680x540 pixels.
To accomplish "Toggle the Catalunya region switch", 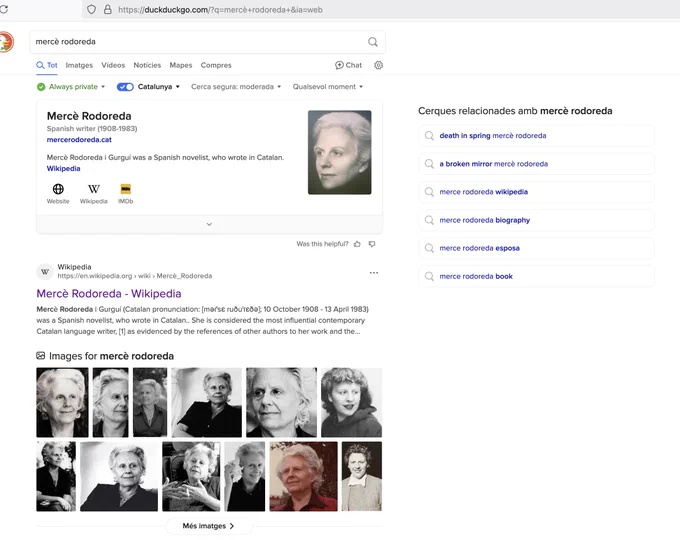I will (x=125, y=87).
